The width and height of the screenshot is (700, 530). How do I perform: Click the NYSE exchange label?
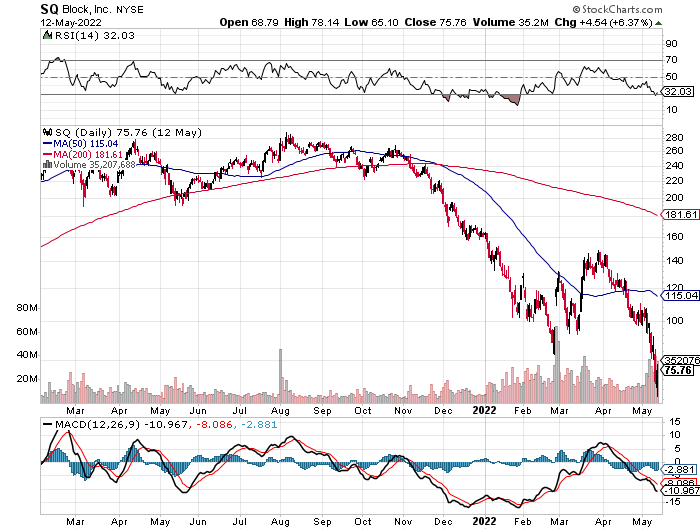point(130,10)
